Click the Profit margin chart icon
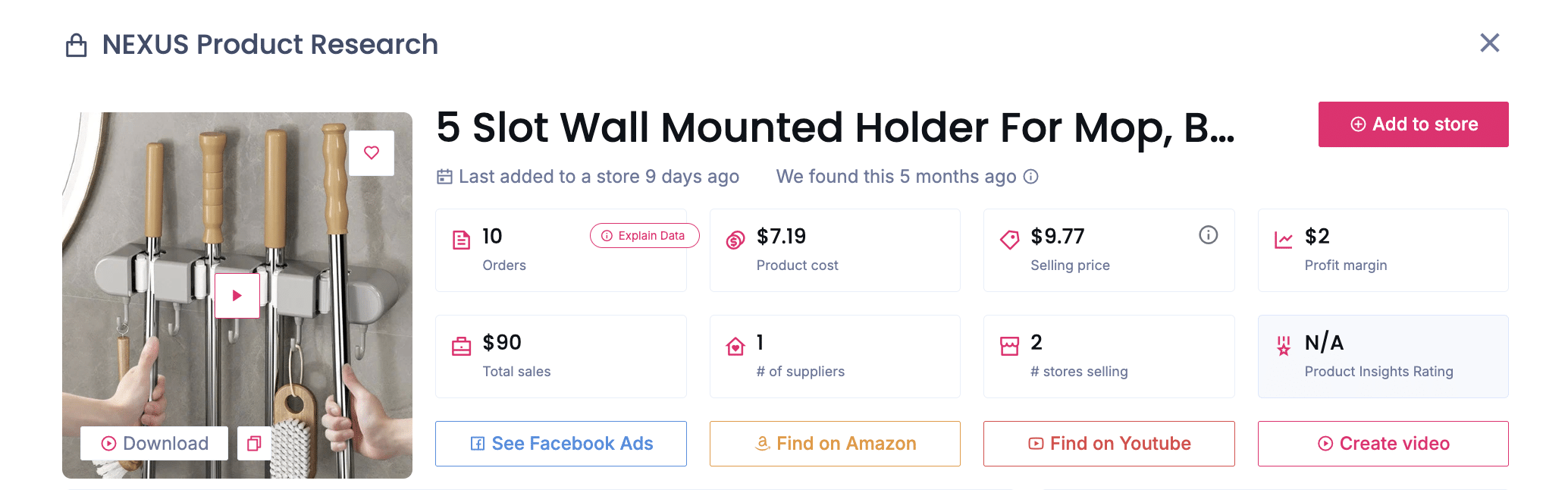This screenshot has width=1568, height=490. click(1283, 240)
